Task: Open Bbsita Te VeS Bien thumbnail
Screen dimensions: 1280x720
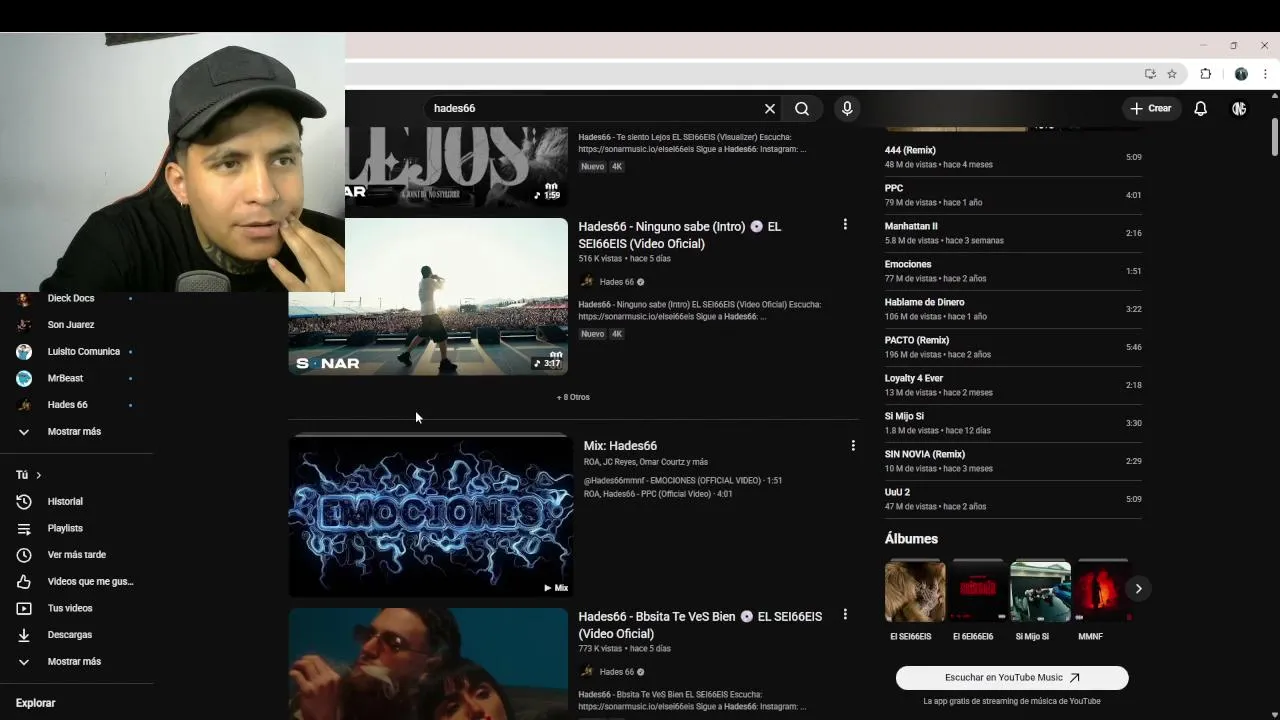Action: 428,664
